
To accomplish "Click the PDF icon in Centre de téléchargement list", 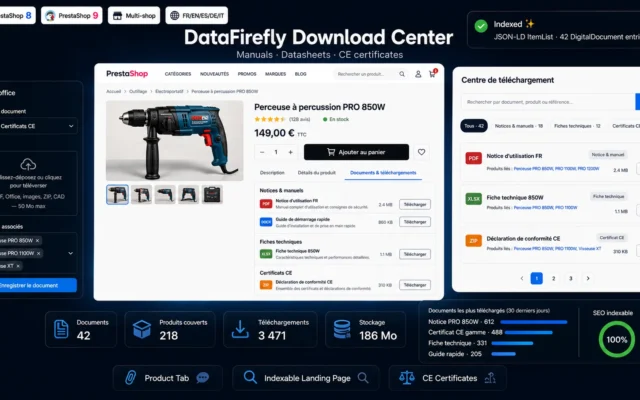I will 473,158.
